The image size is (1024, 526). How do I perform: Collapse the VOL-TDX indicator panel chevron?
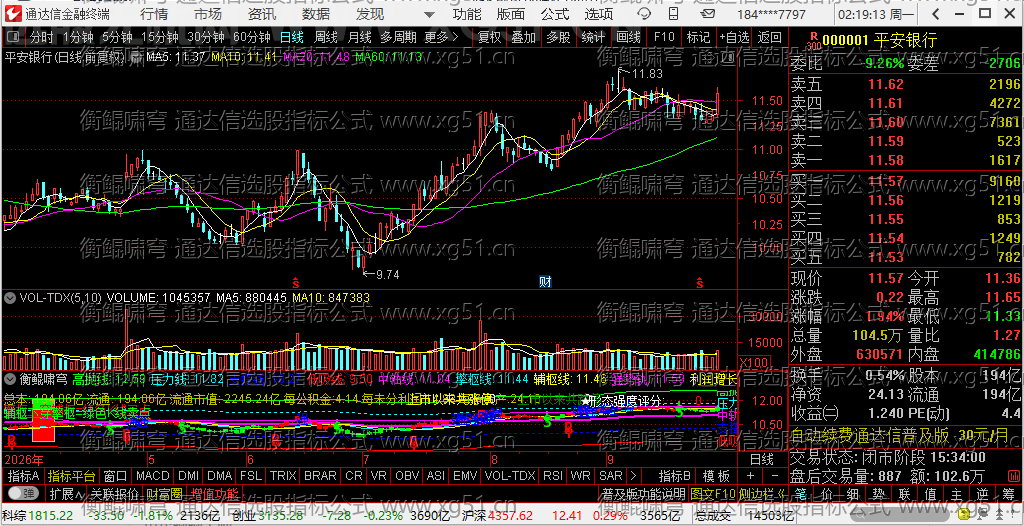point(10,298)
